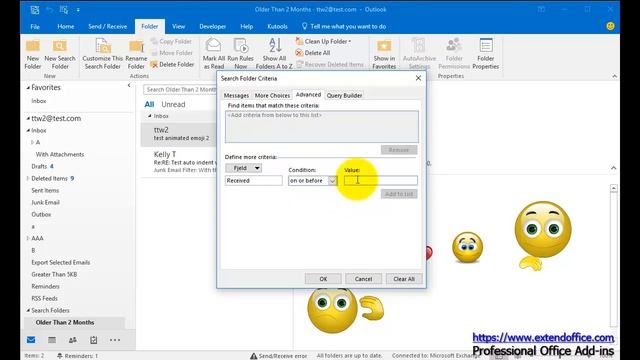Collapse the Favorites section

point(28,88)
